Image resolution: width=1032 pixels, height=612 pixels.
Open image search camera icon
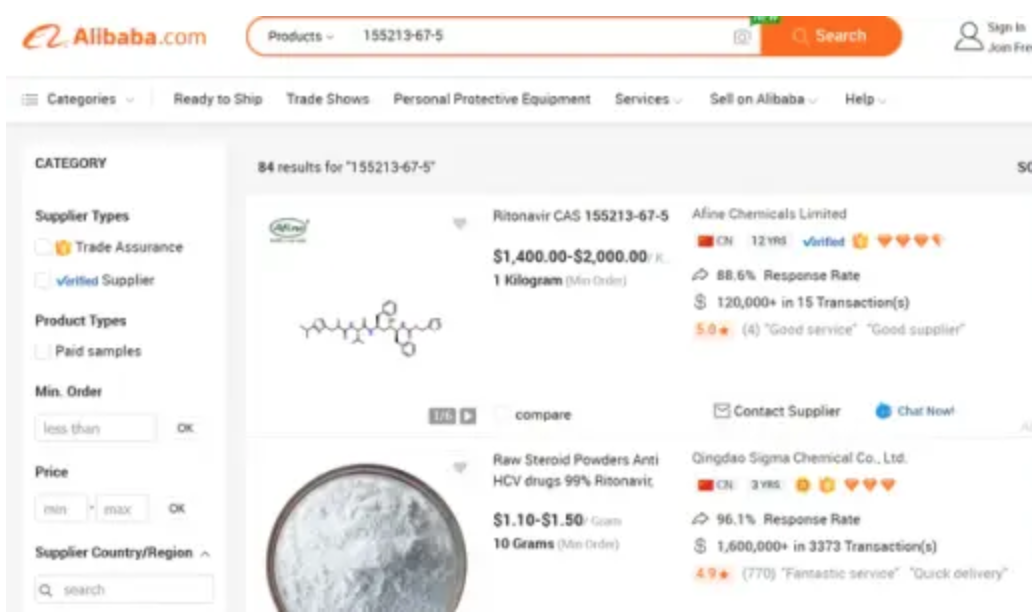[x=742, y=37]
